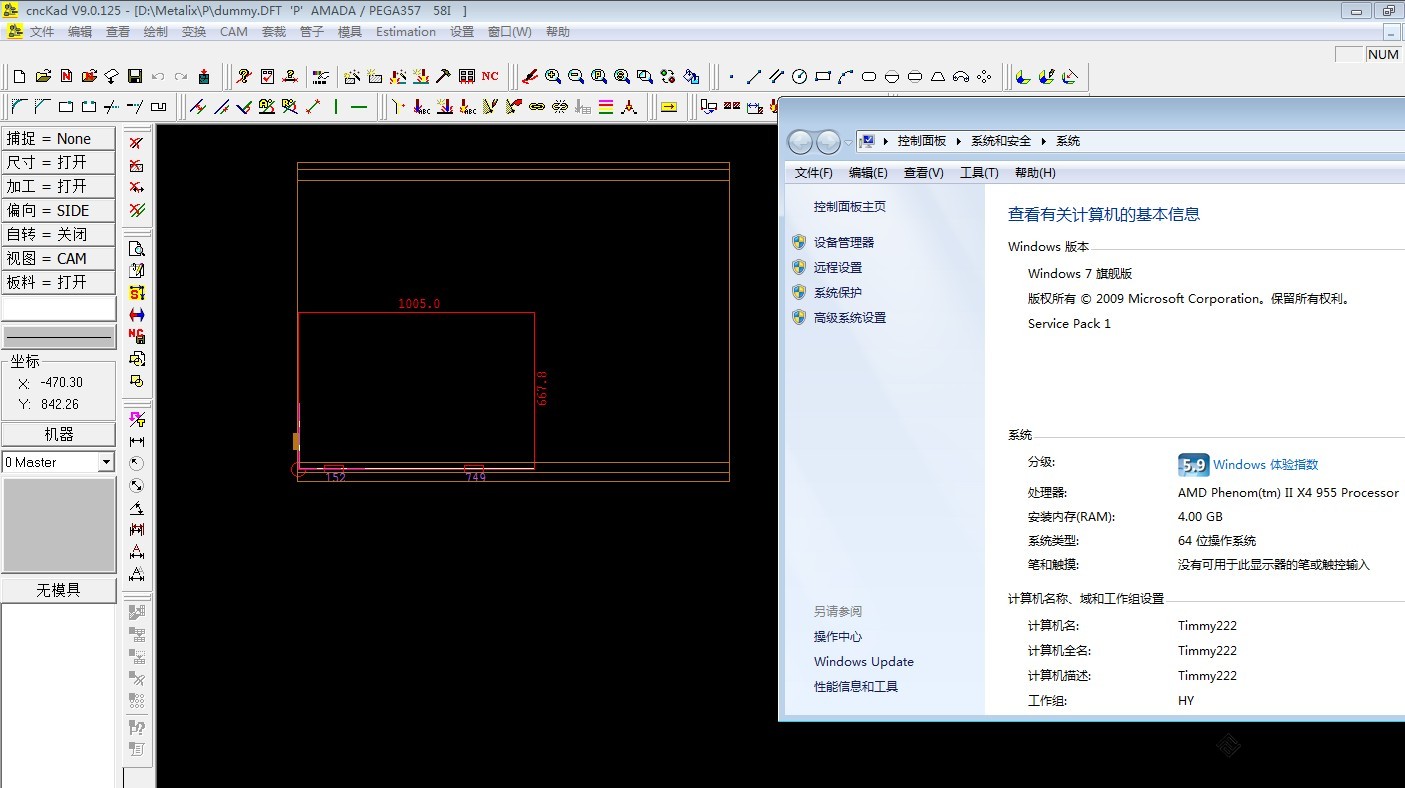
Task: Open the 绘制 menu
Action: pyautogui.click(x=156, y=32)
